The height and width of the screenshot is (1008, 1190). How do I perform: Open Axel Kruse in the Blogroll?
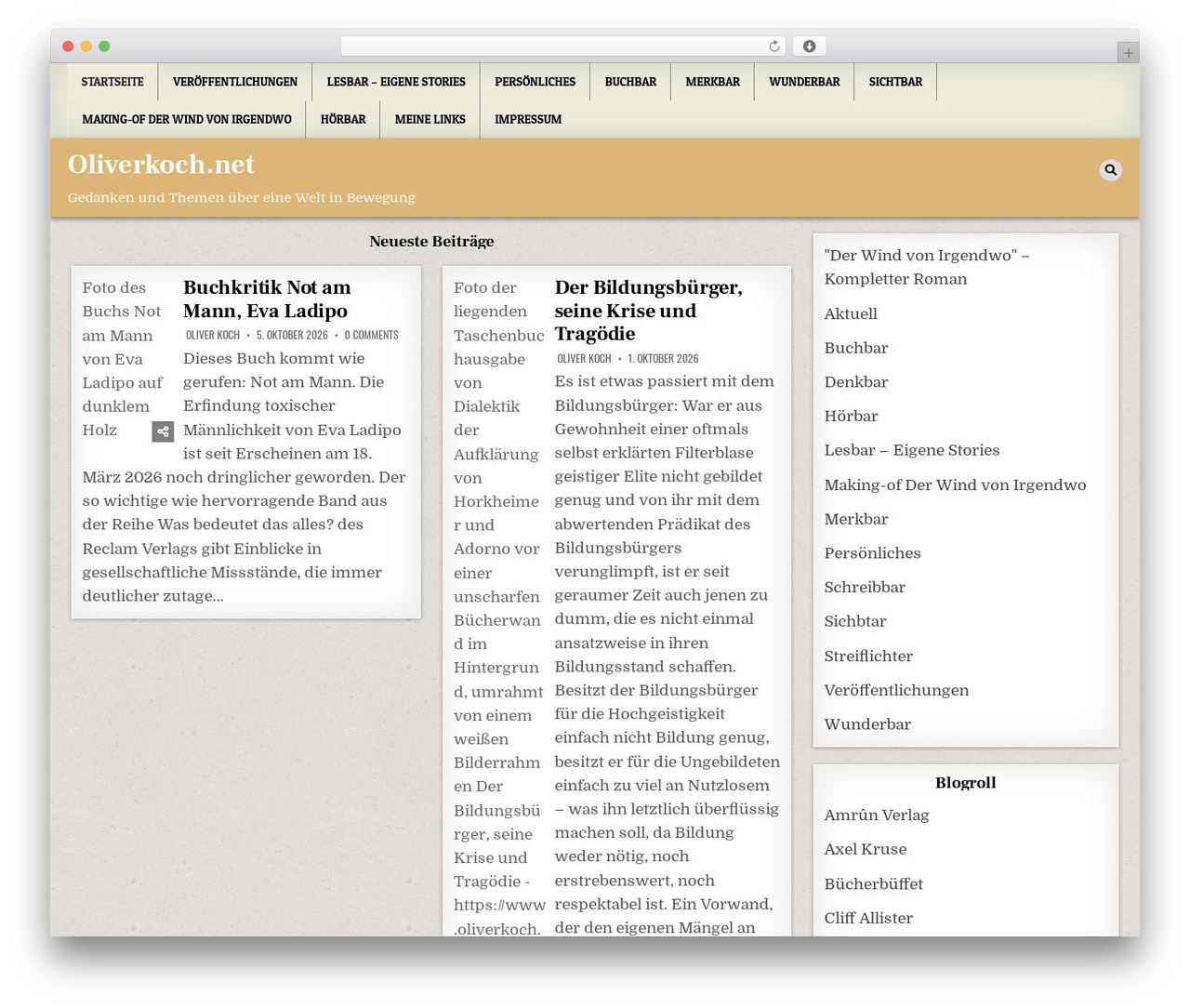pos(866,849)
